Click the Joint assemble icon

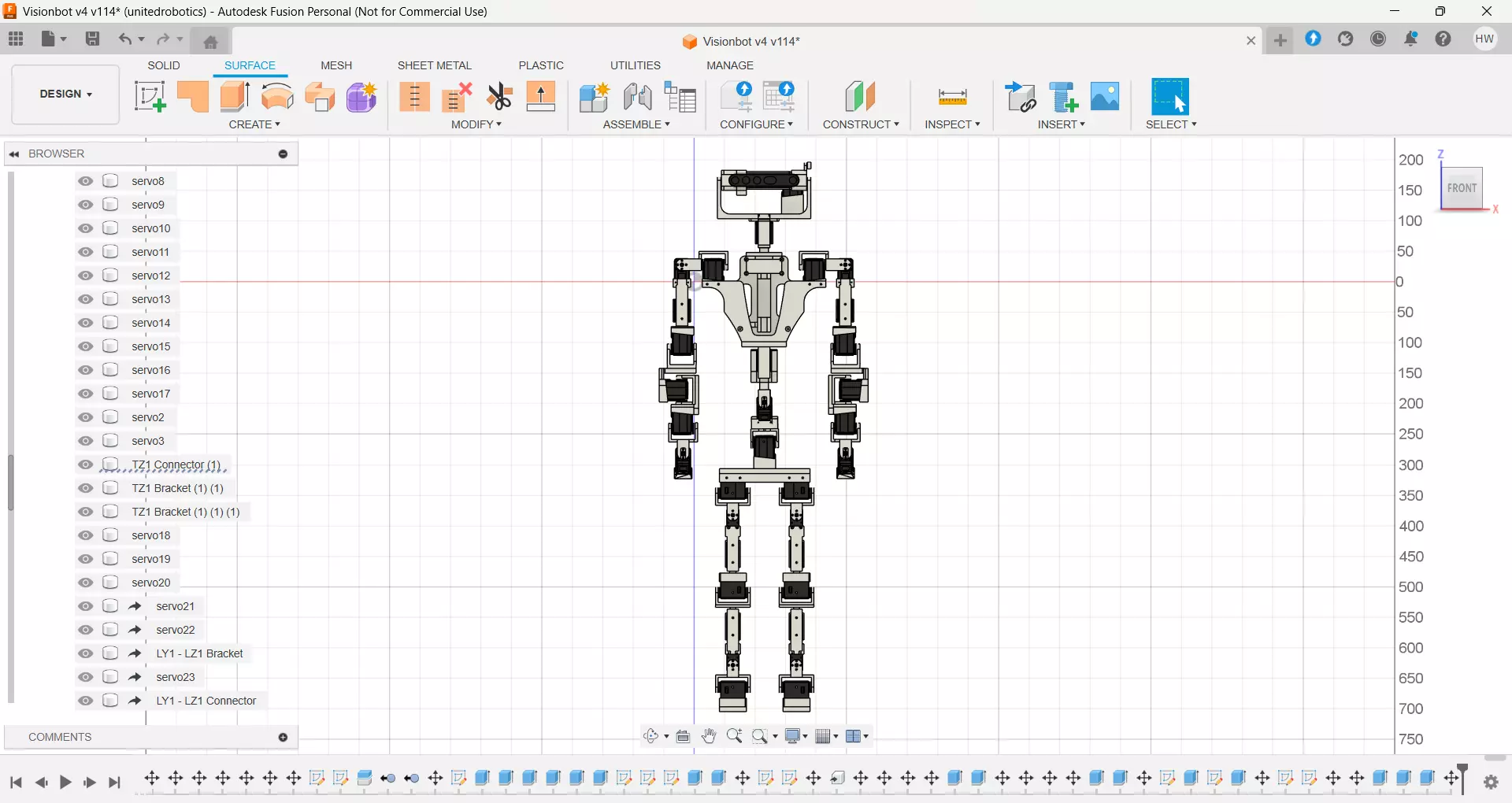click(x=637, y=97)
